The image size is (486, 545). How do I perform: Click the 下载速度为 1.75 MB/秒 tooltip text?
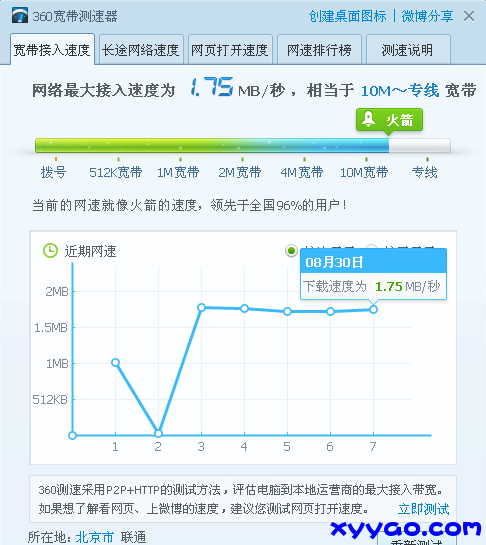pyautogui.click(x=371, y=287)
